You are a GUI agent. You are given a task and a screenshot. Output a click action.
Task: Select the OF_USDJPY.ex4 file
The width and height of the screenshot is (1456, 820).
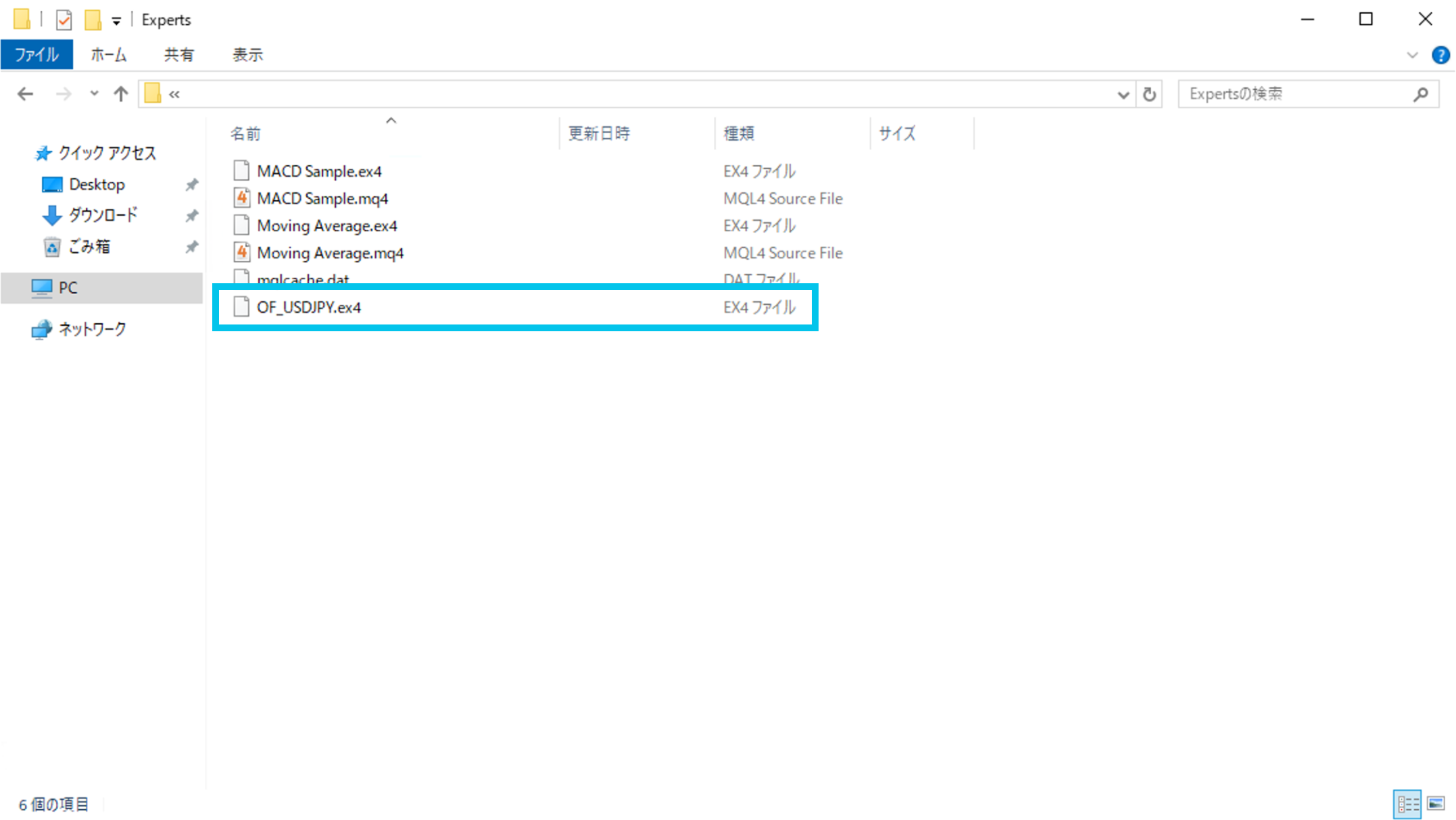(x=309, y=308)
